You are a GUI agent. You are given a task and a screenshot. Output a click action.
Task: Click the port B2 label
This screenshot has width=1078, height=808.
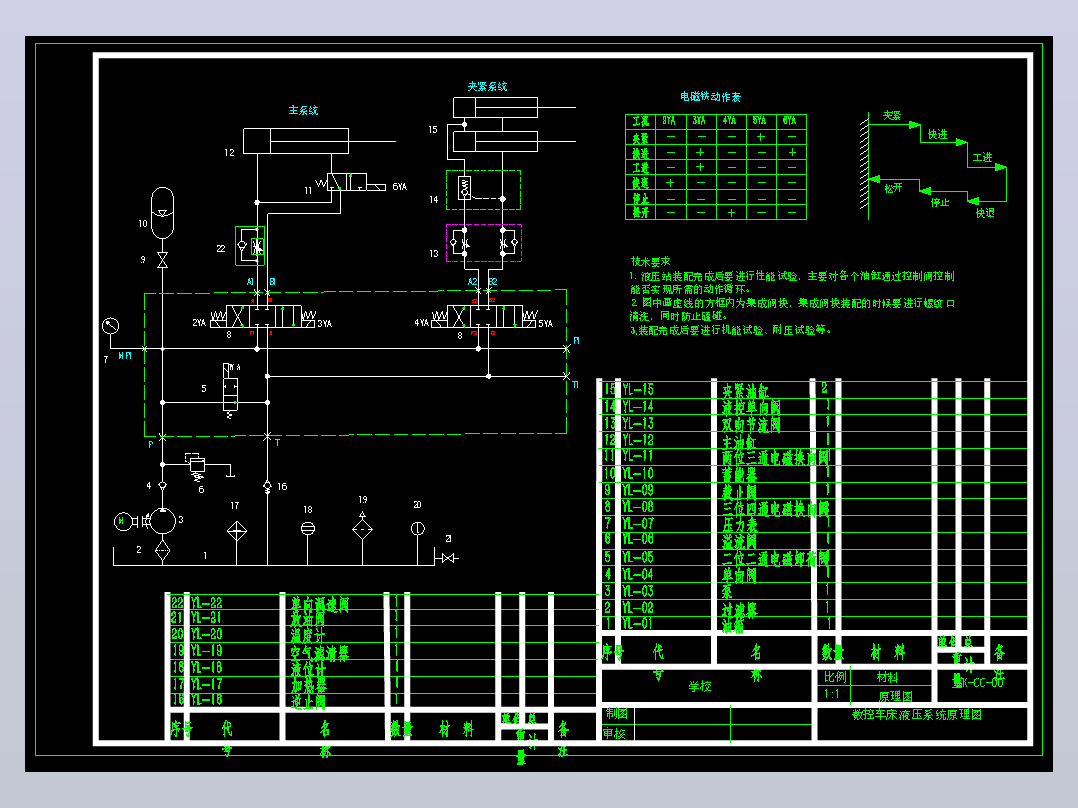click(493, 282)
